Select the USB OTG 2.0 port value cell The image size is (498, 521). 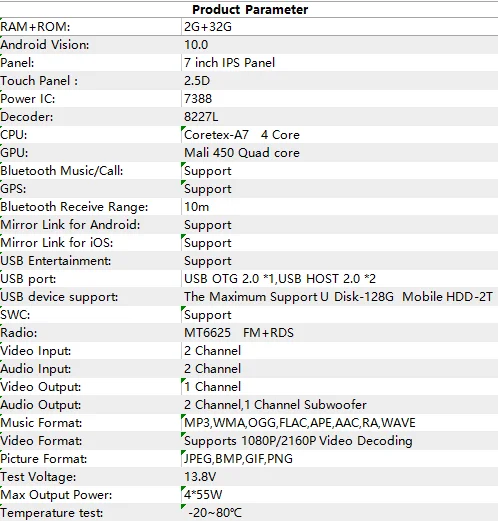click(x=340, y=279)
